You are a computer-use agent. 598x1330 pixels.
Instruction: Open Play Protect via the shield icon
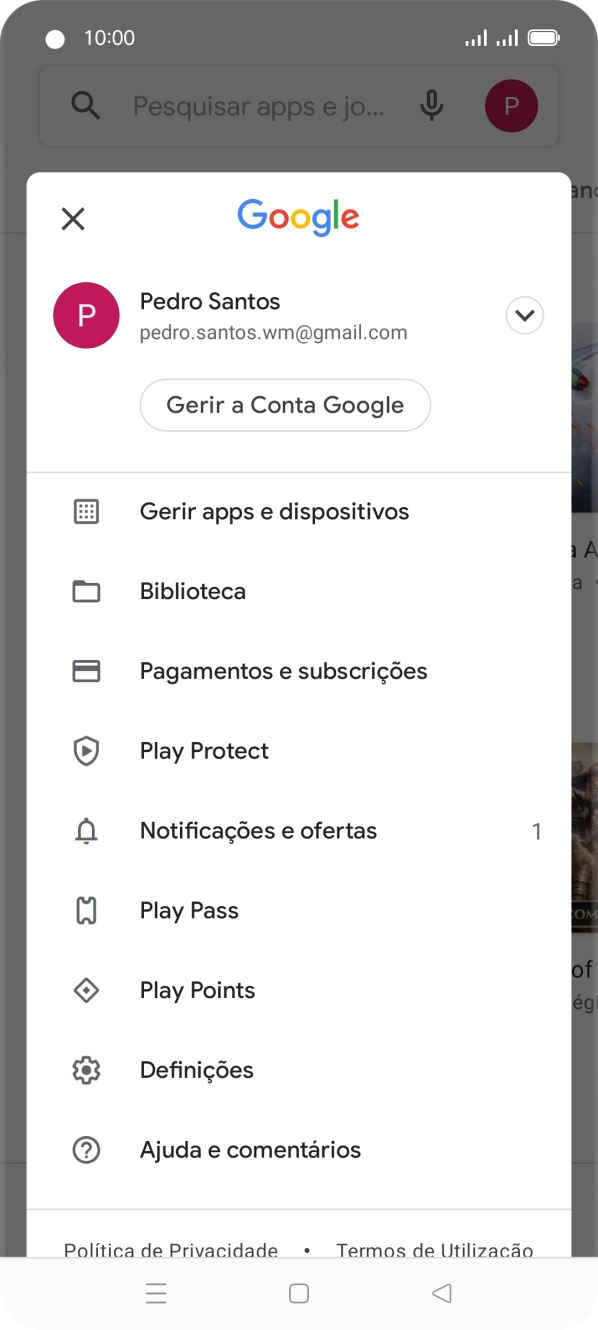click(87, 751)
